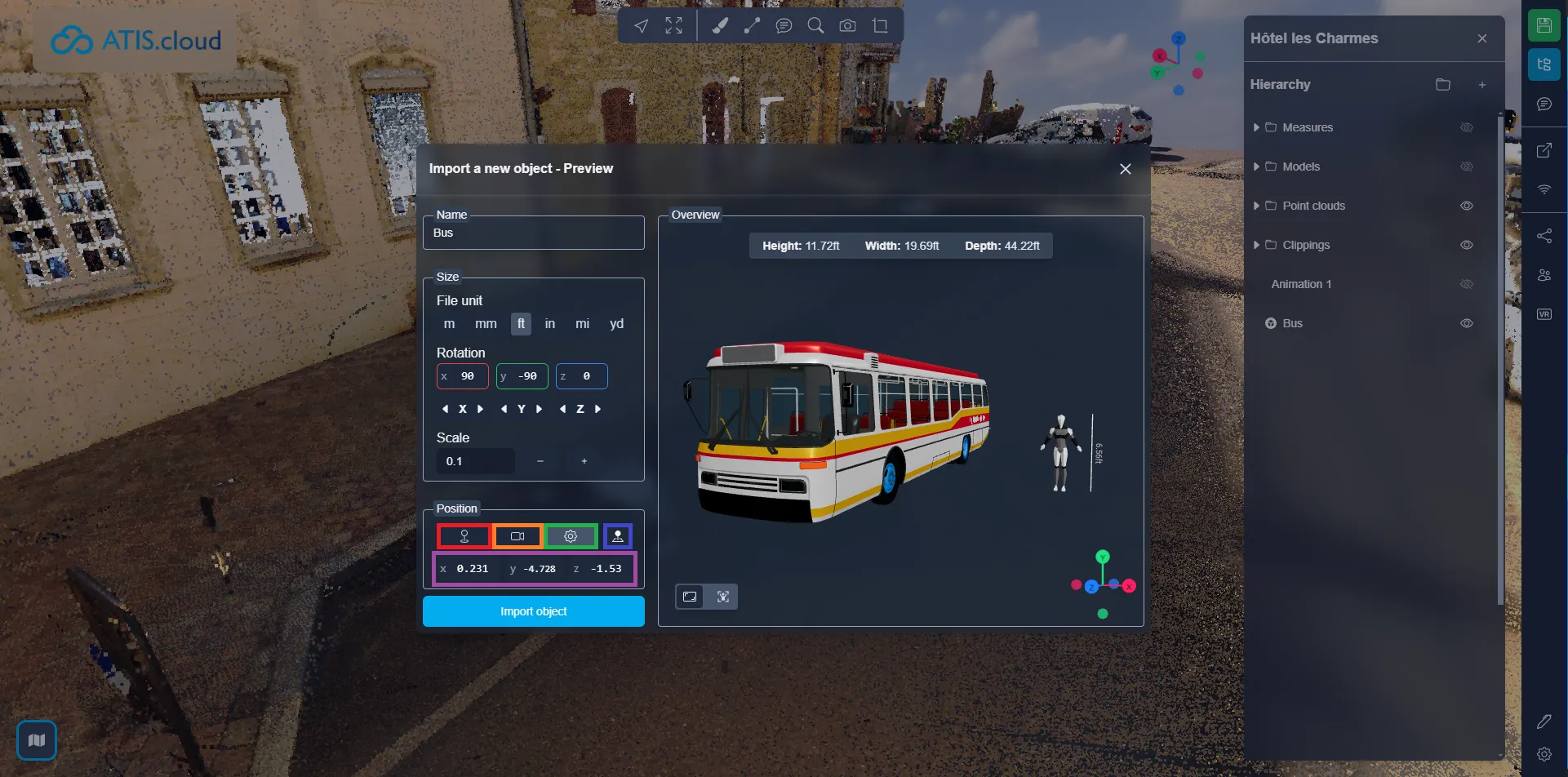Open VR mode from the right sidebar

[1544, 313]
